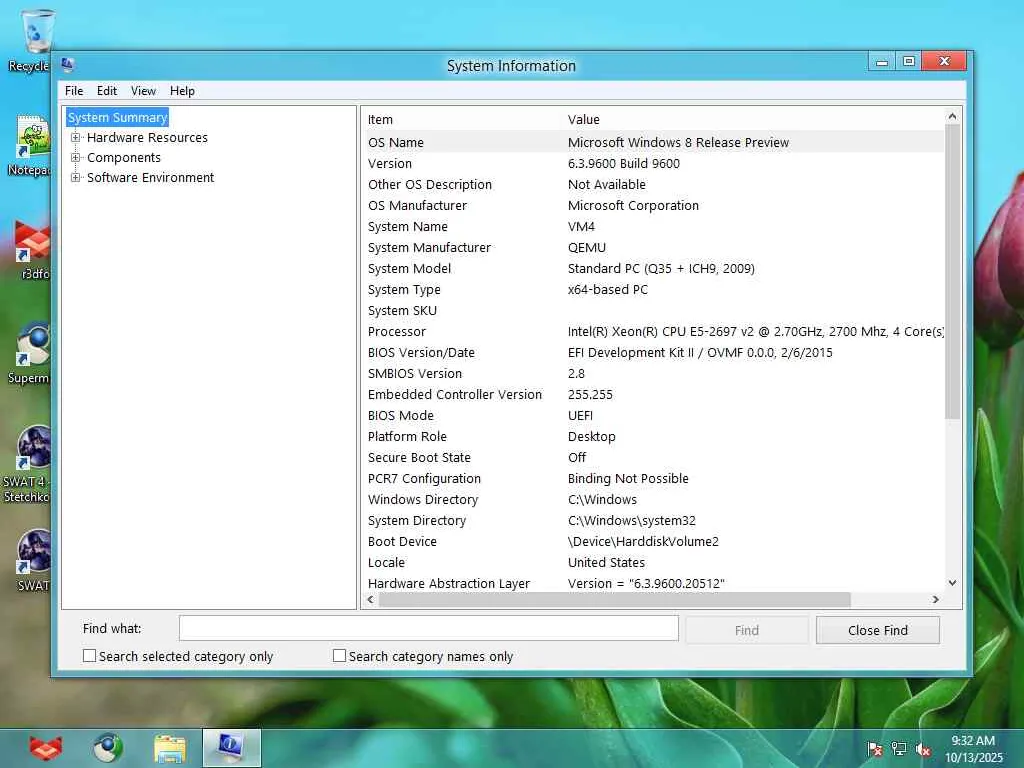This screenshot has height=768, width=1024.
Task: Click the horizontal scrollbar right arrow
Action: [936, 600]
